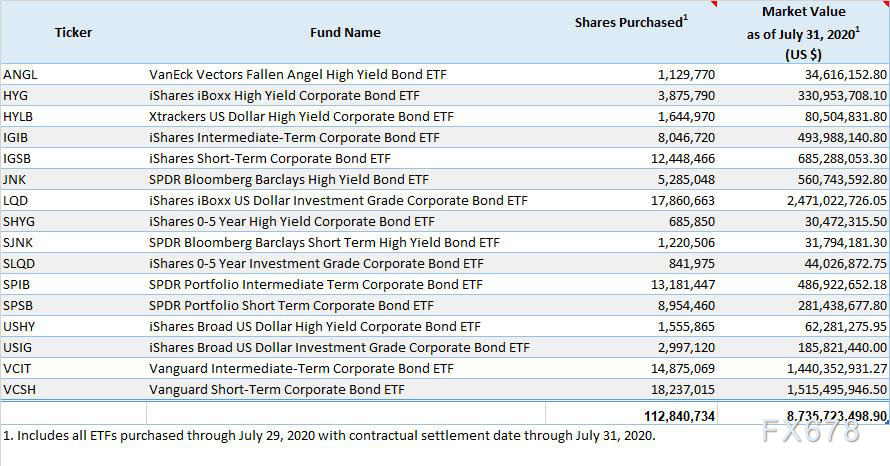Click the Shares Purchased header cell

point(631,32)
